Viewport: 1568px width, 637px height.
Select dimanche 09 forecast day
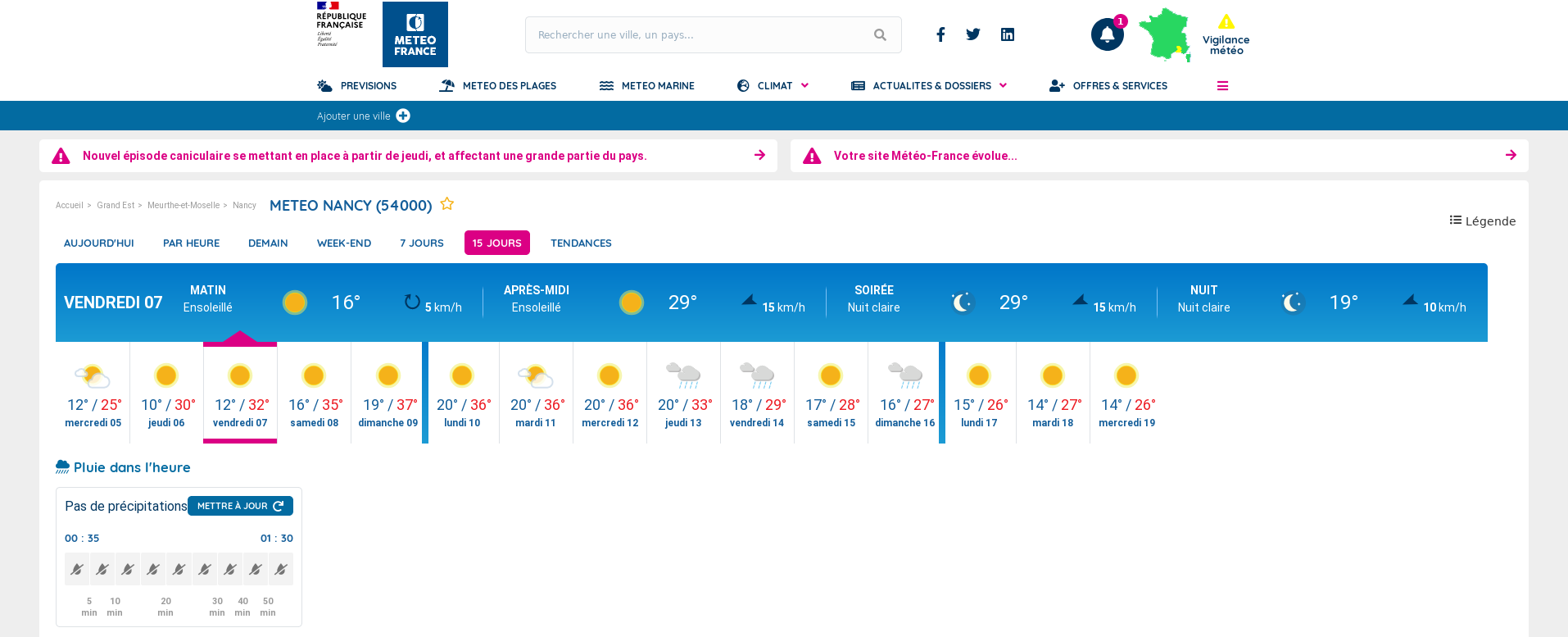coord(388,394)
